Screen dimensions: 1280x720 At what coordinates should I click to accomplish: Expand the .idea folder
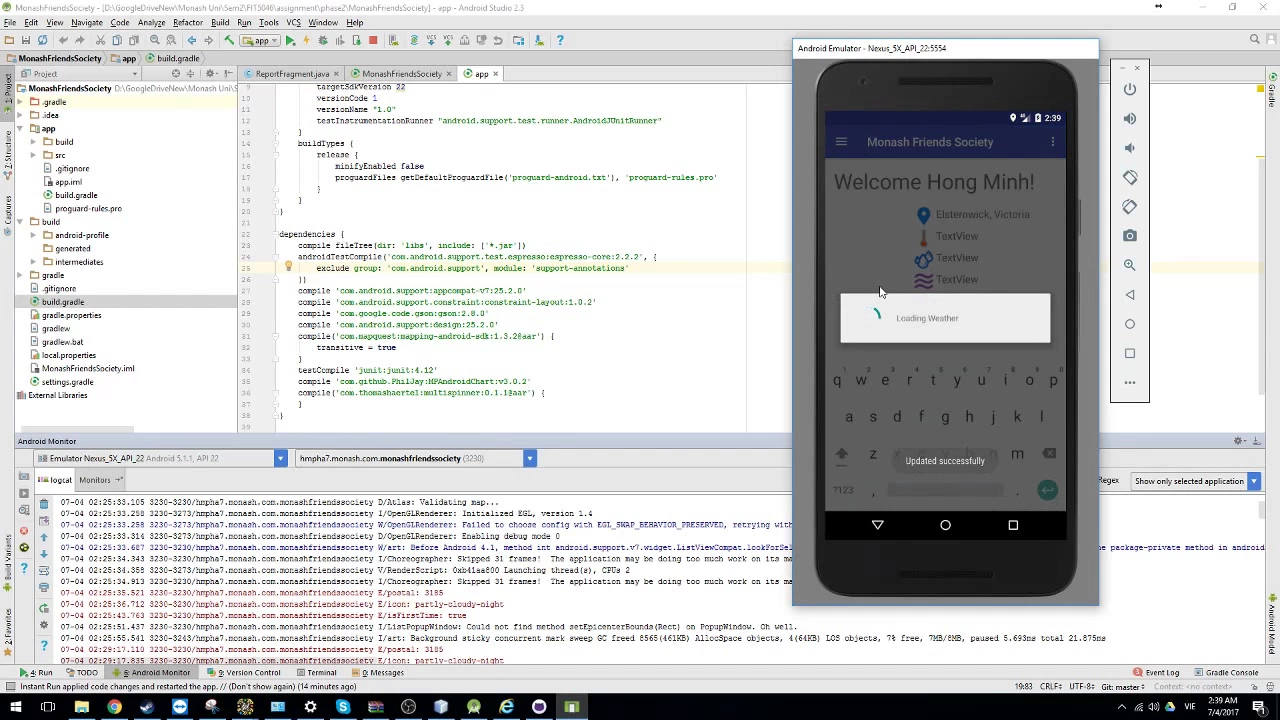(21, 115)
